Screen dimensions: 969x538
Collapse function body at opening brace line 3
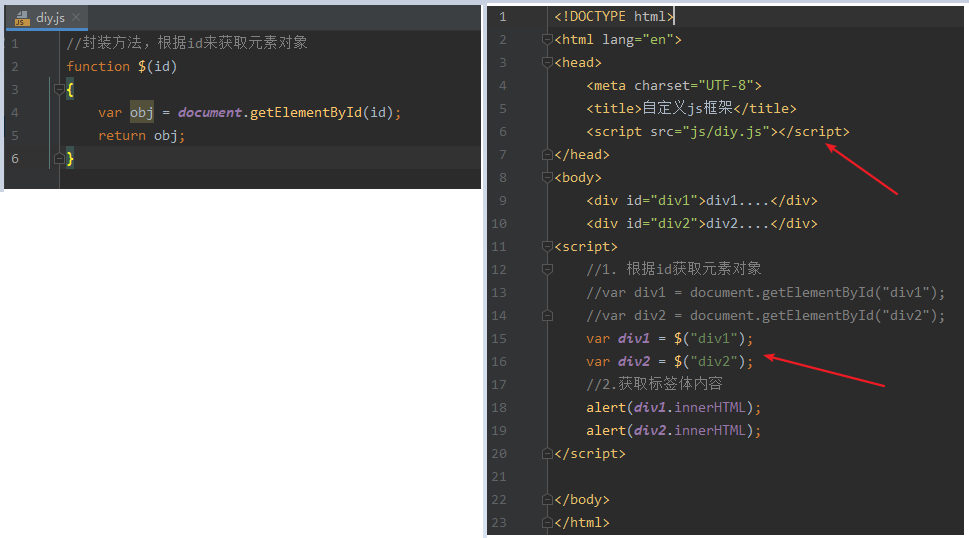click(x=59, y=90)
